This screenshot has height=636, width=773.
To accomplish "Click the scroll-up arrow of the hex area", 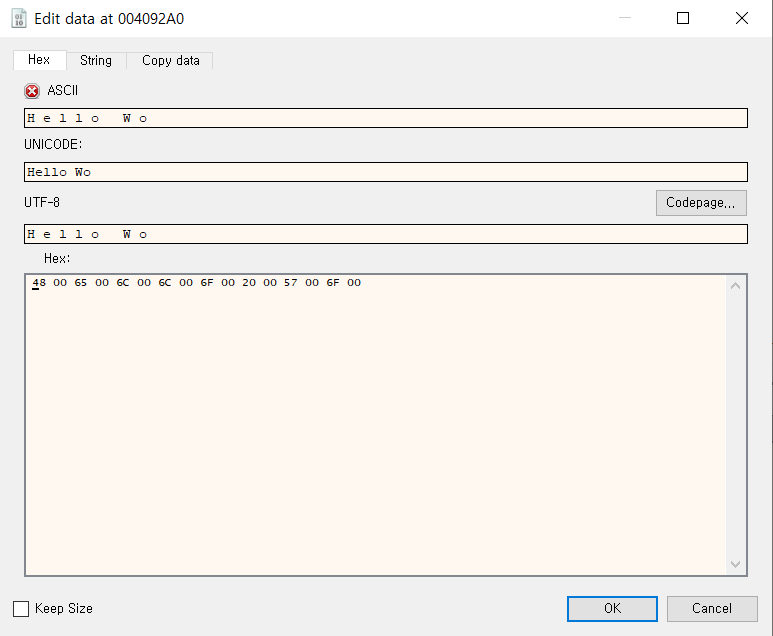I will pos(736,285).
